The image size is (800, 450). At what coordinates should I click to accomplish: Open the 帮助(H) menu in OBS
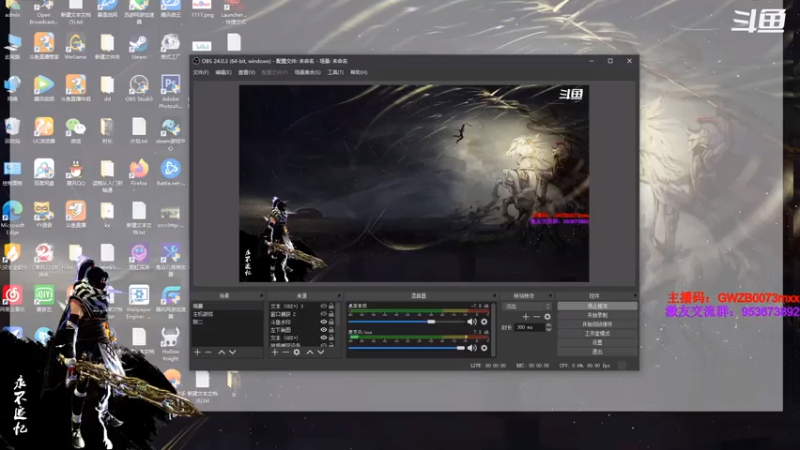coord(359,72)
